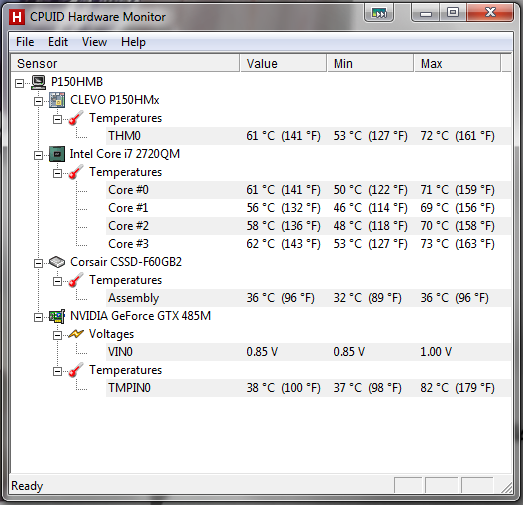Collapse Temperatures under NVIDIA GeForce GTX 485M
This screenshot has width=523, height=505.
pos(58,371)
